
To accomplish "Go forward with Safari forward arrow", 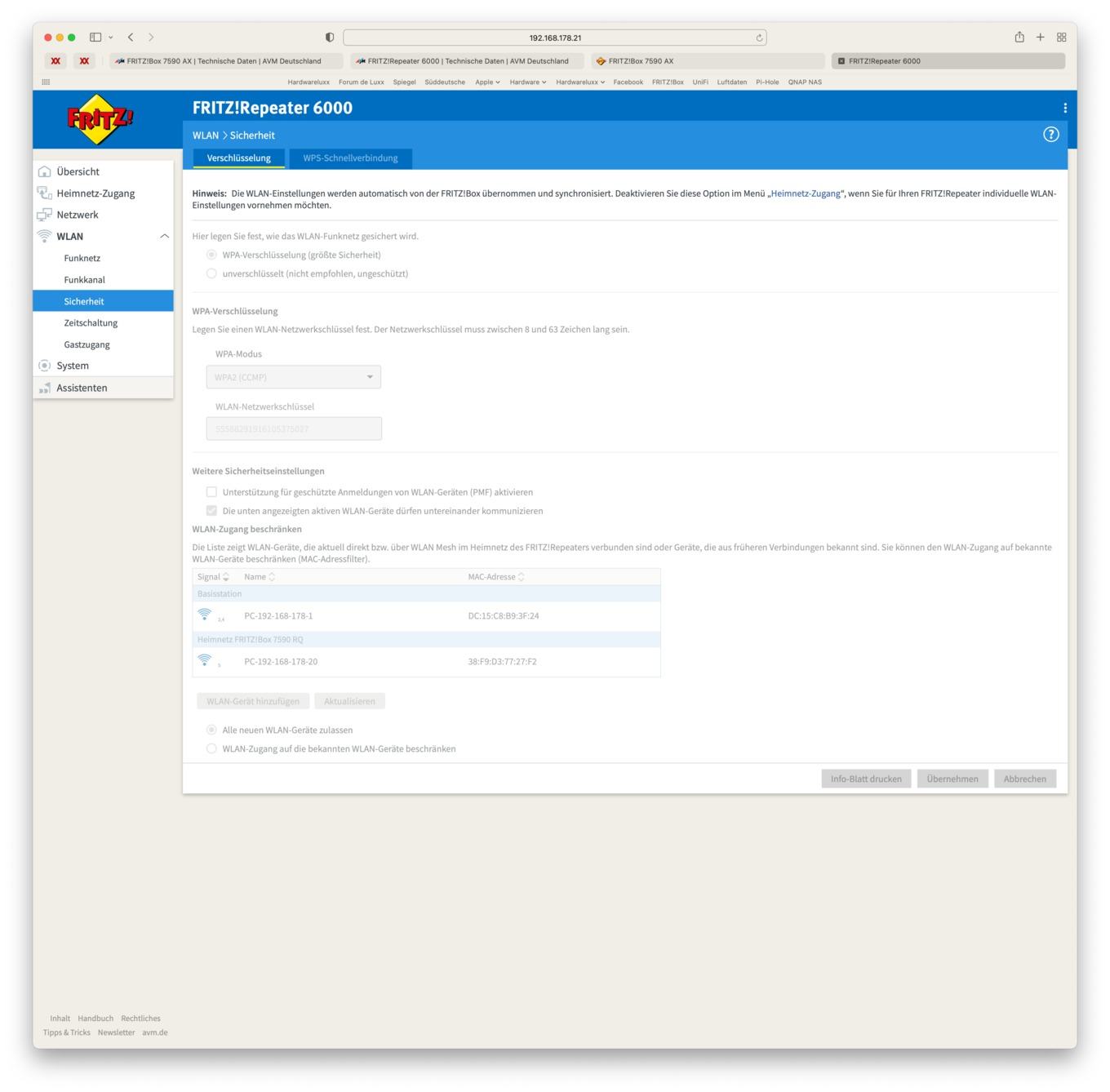I will click(x=151, y=37).
